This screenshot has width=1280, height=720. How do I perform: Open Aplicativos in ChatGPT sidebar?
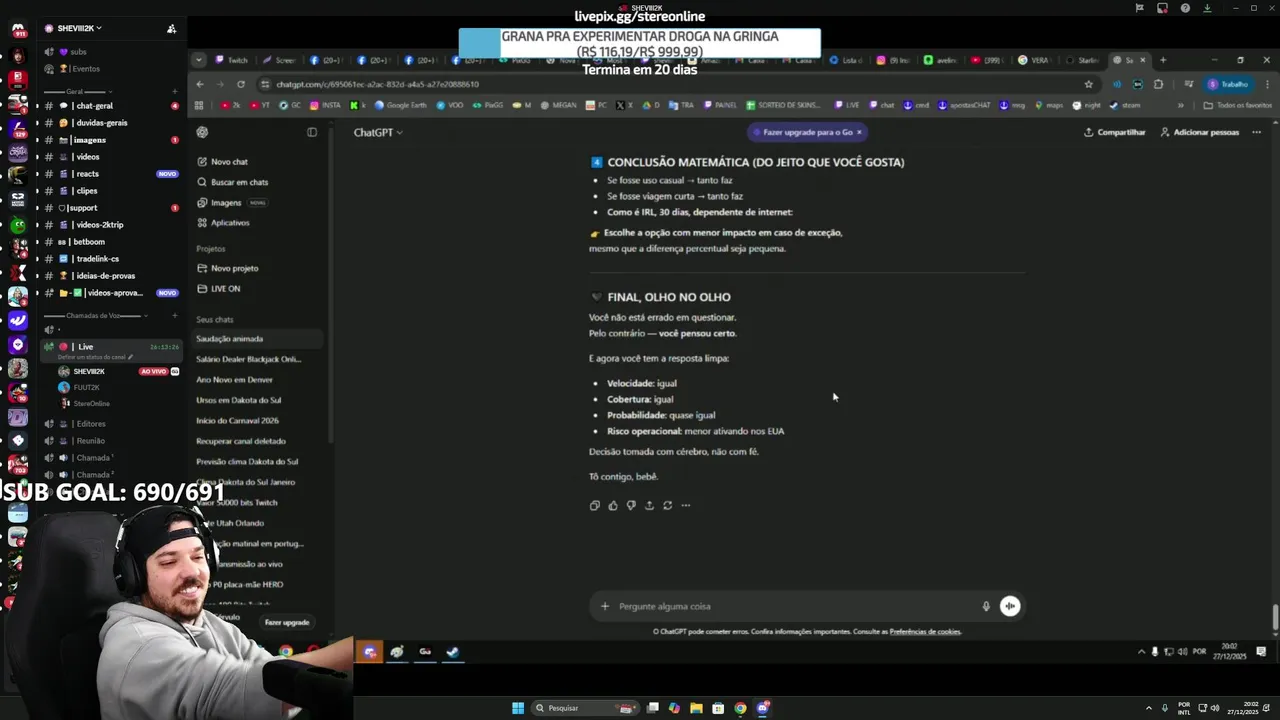(260, 223)
